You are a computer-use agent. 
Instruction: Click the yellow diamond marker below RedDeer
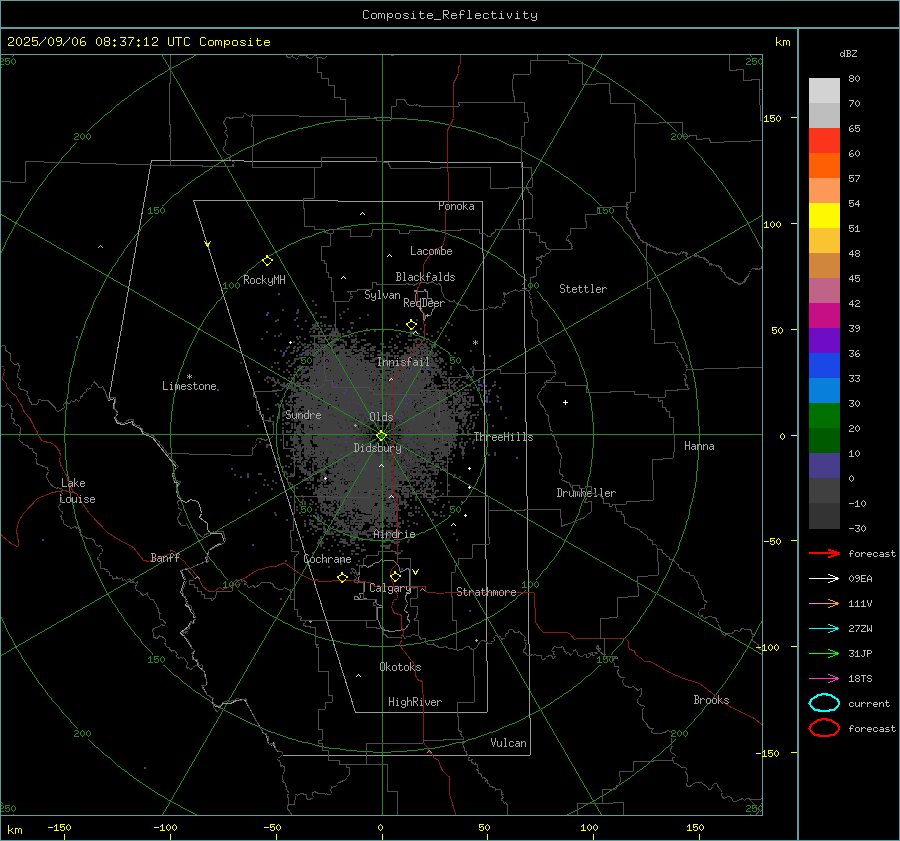click(411, 325)
